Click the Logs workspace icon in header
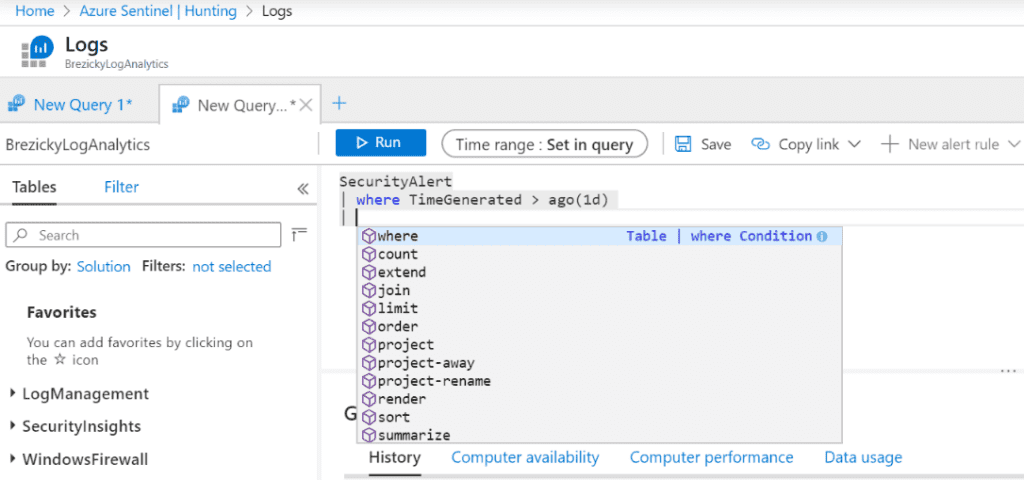 pyautogui.click(x=37, y=52)
